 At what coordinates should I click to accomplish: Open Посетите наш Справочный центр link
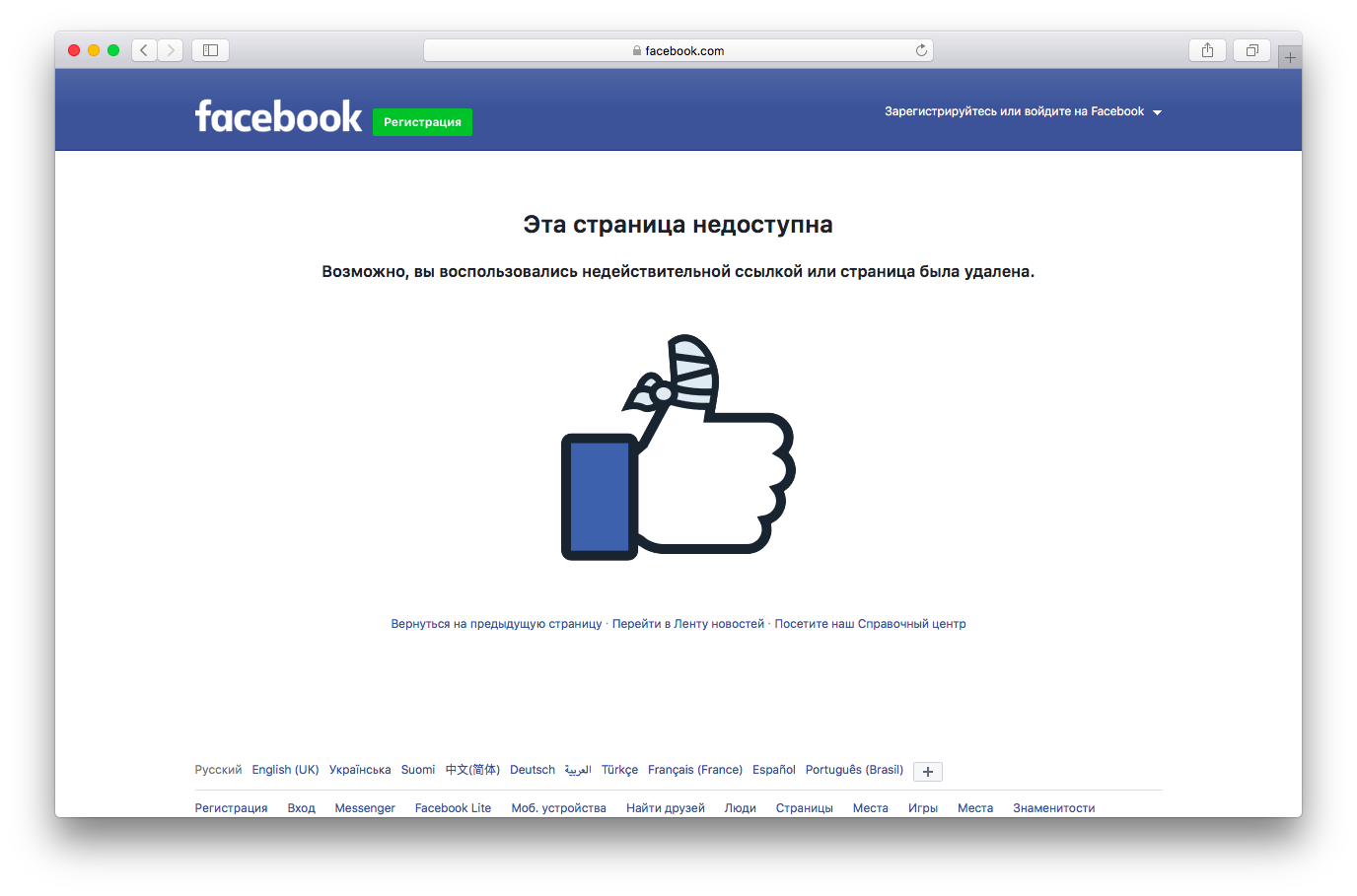coord(870,624)
